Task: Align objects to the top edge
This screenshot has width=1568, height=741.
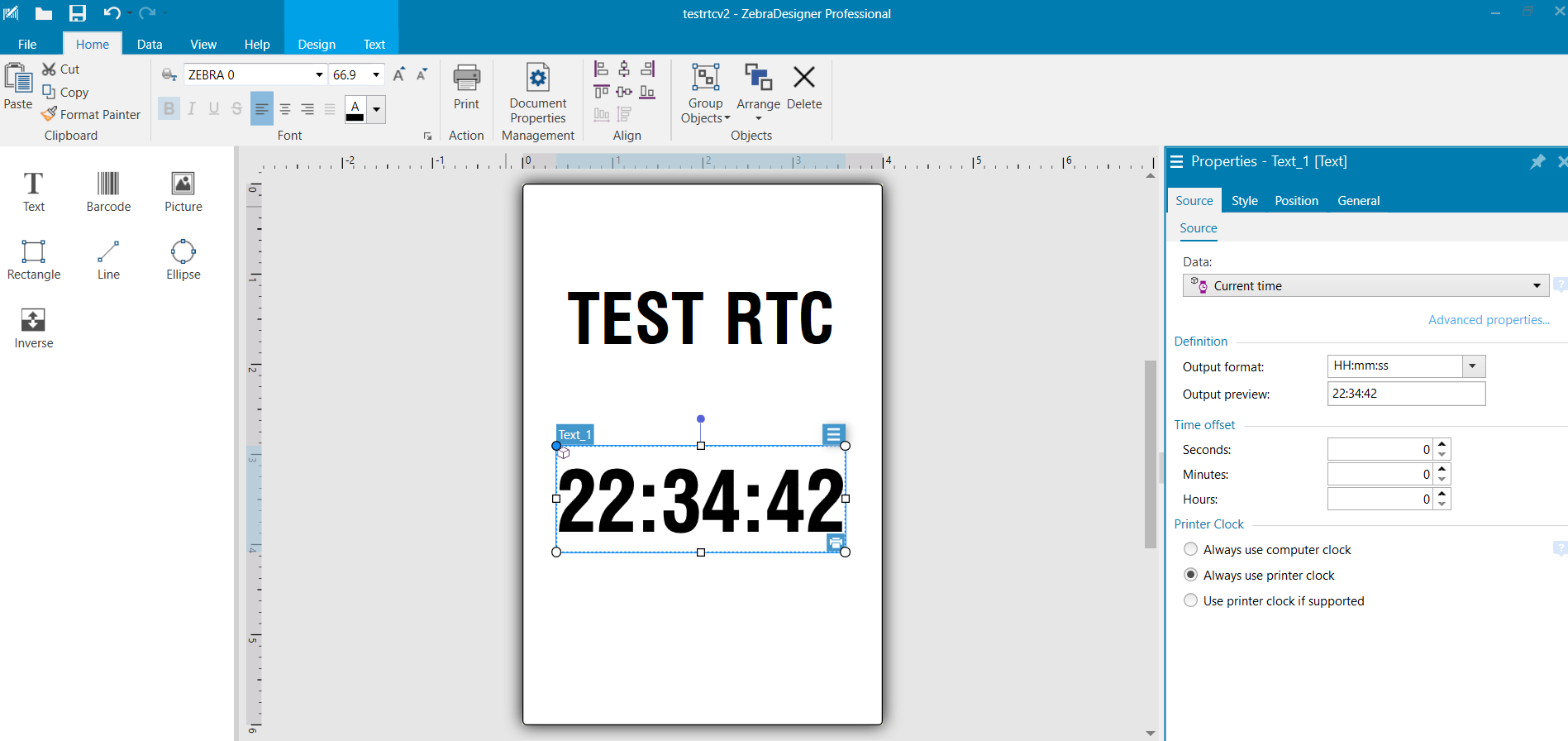Action: (601, 92)
